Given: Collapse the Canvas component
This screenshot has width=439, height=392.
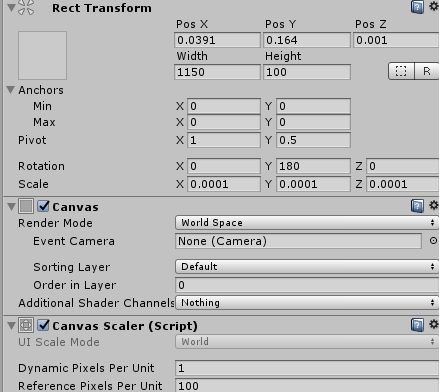Looking at the screenshot, I should (11, 207).
